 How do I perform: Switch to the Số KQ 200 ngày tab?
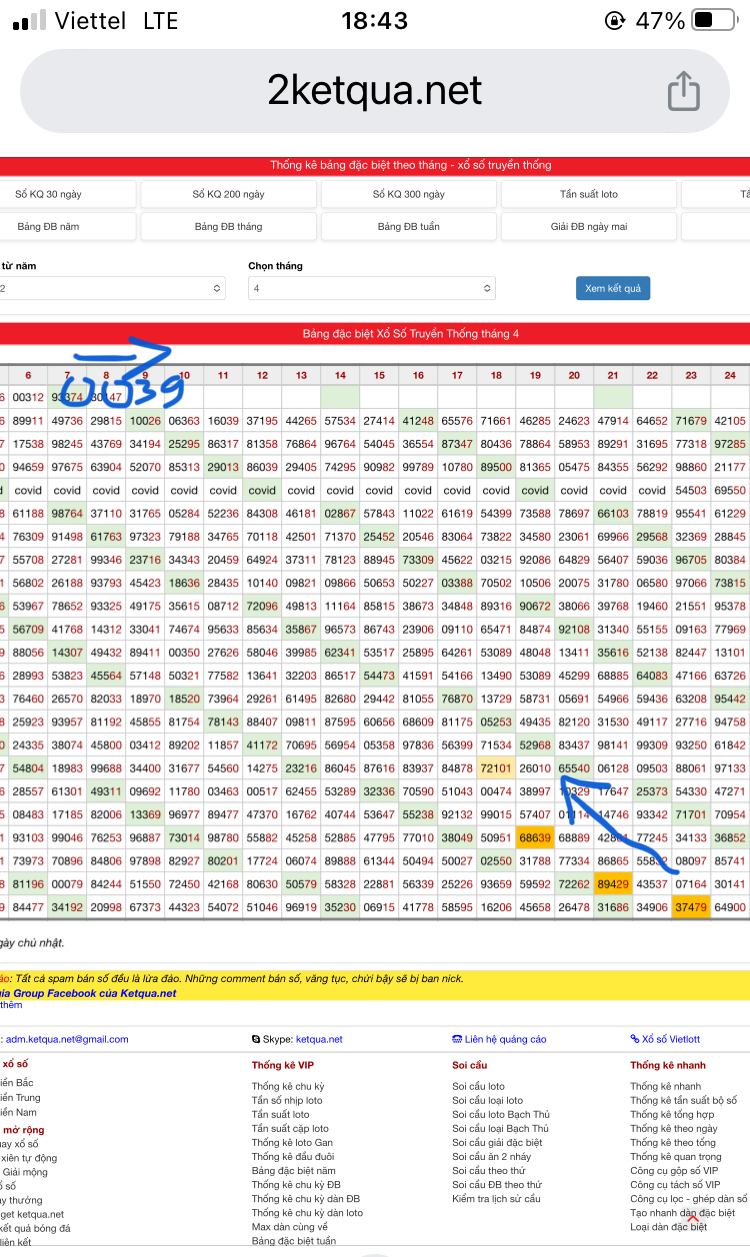coord(229,194)
